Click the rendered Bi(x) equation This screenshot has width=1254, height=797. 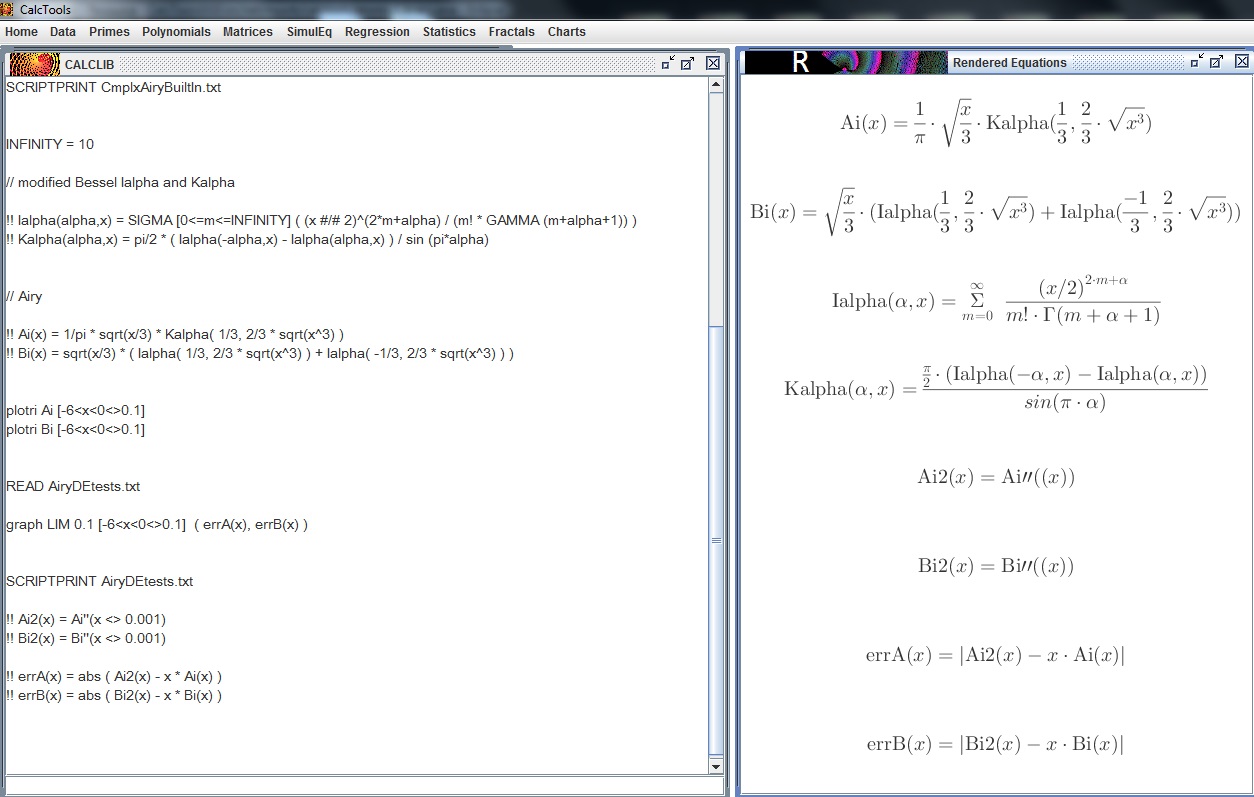click(x=996, y=211)
